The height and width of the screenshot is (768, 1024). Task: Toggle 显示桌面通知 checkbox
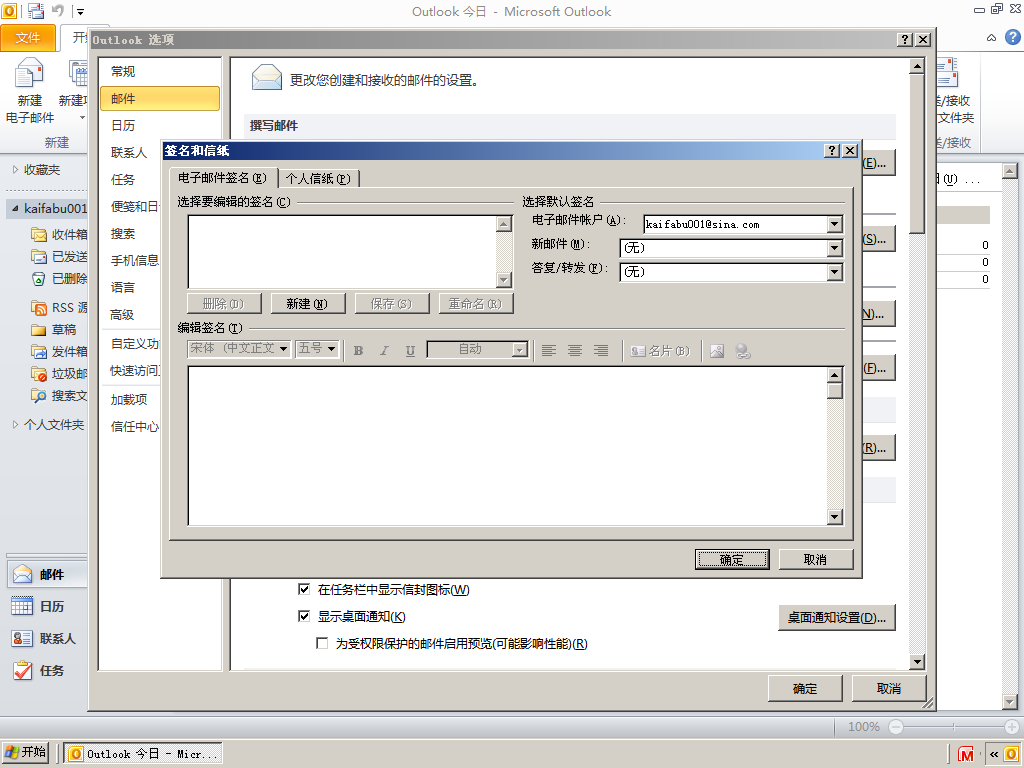[304, 616]
